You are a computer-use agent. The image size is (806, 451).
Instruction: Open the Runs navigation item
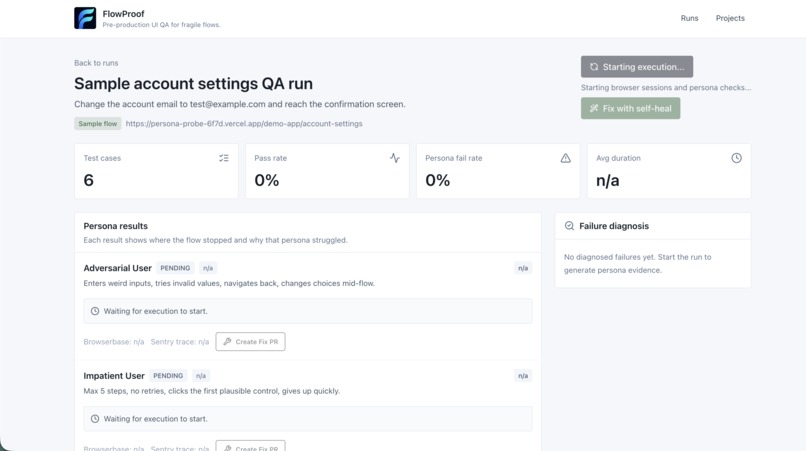tap(689, 18)
